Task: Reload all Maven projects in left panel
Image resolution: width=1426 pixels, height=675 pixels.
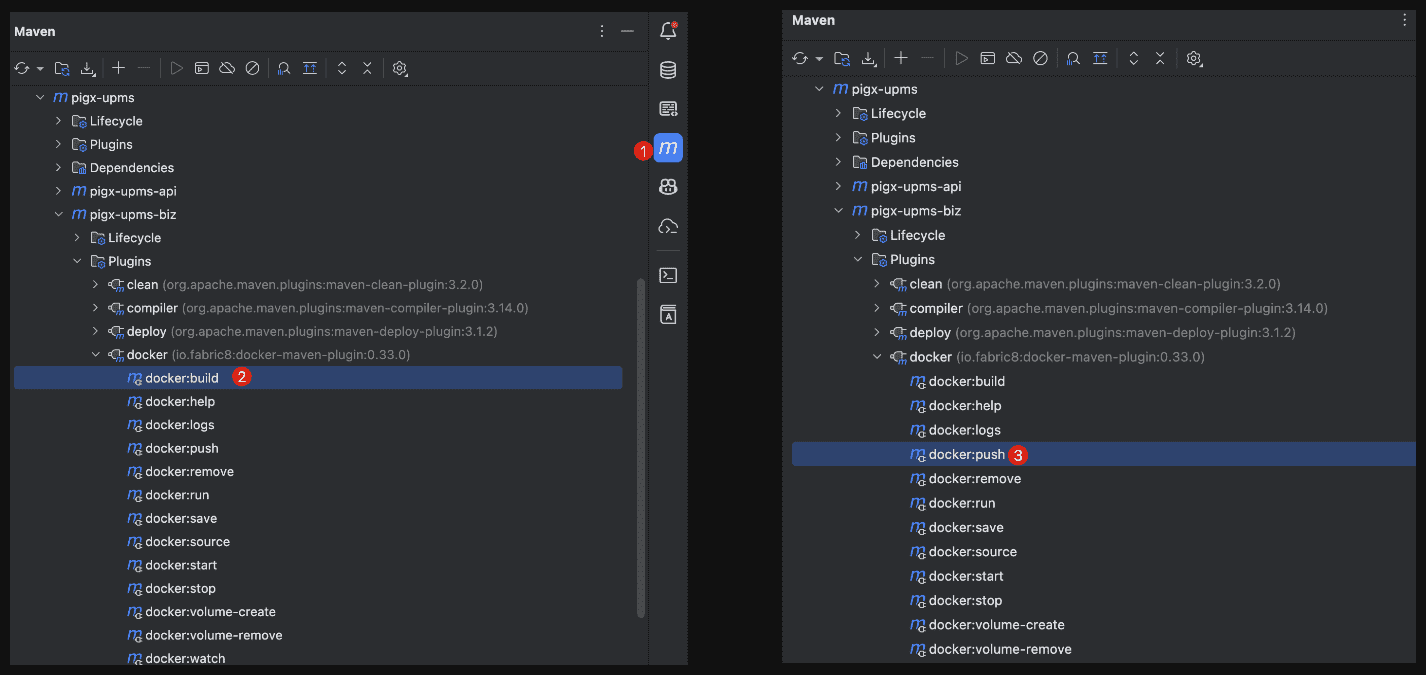Action: [22, 68]
